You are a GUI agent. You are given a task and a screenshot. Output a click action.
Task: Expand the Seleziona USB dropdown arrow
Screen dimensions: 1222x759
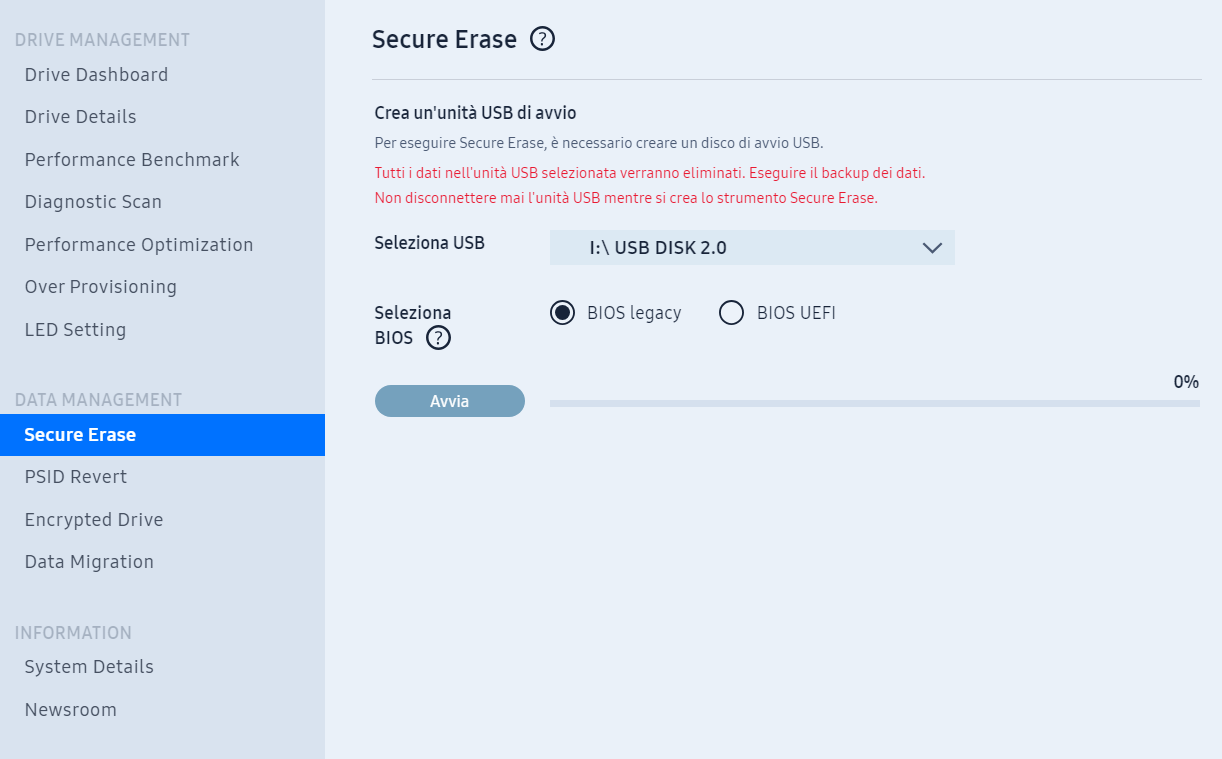tap(932, 248)
